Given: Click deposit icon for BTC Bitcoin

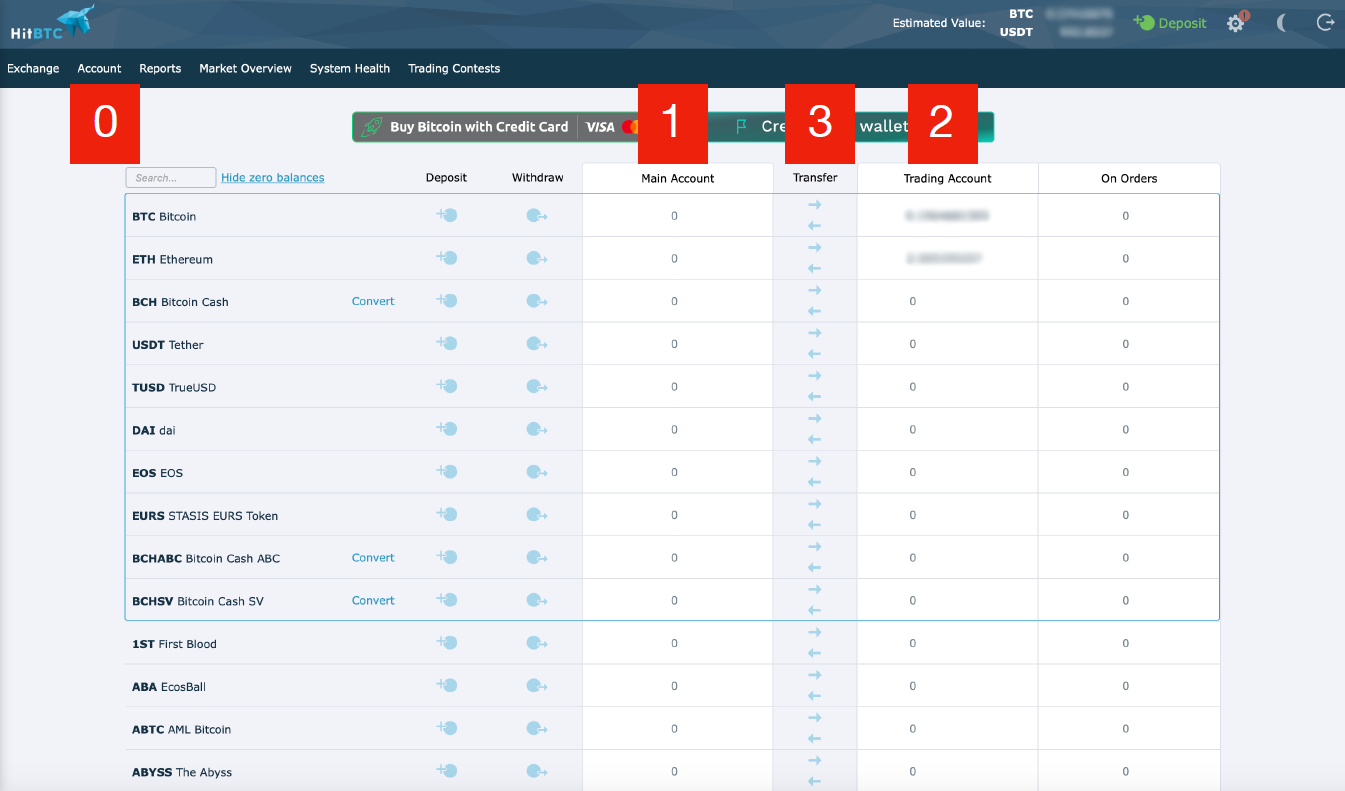Looking at the screenshot, I should pos(447,215).
